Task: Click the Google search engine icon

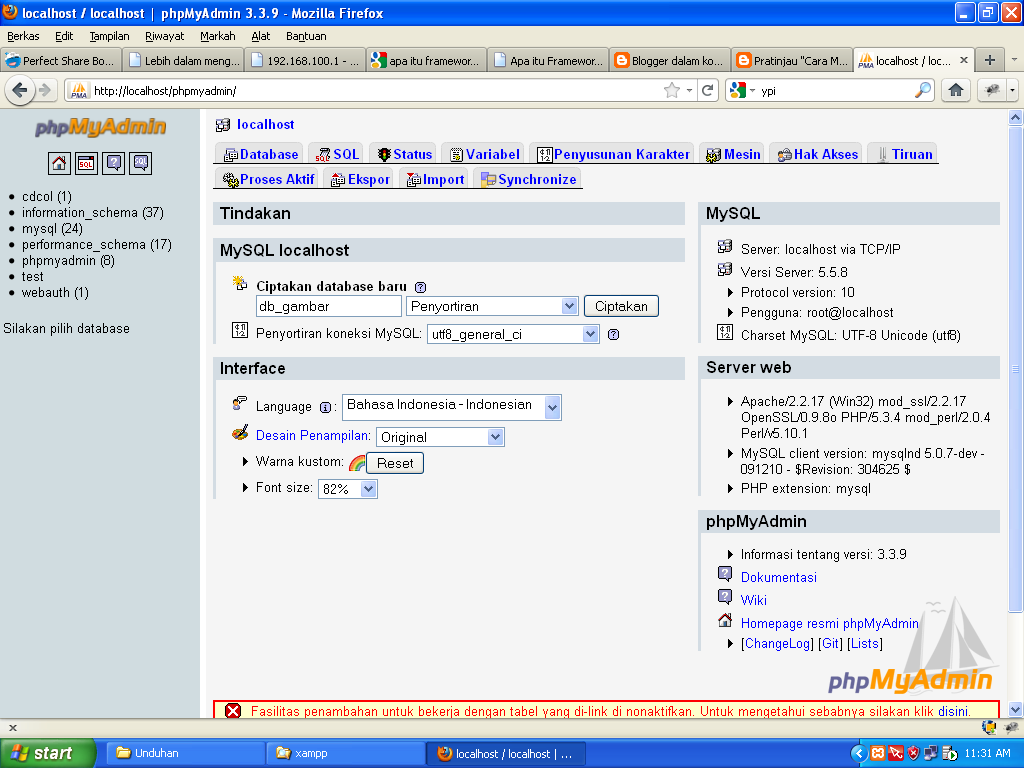Action: [x=738, y=90]
